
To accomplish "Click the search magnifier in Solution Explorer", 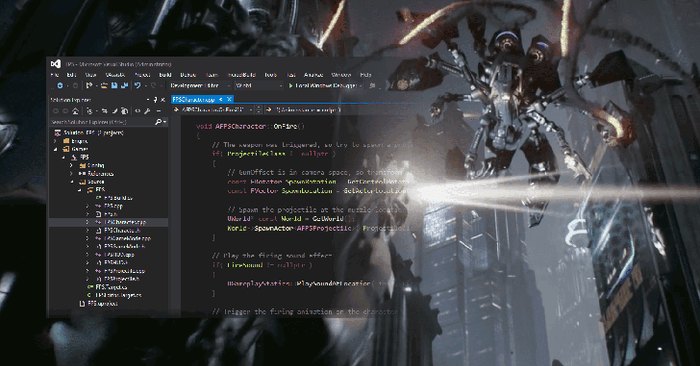I will pyautogui.click(x=158, y=121).
